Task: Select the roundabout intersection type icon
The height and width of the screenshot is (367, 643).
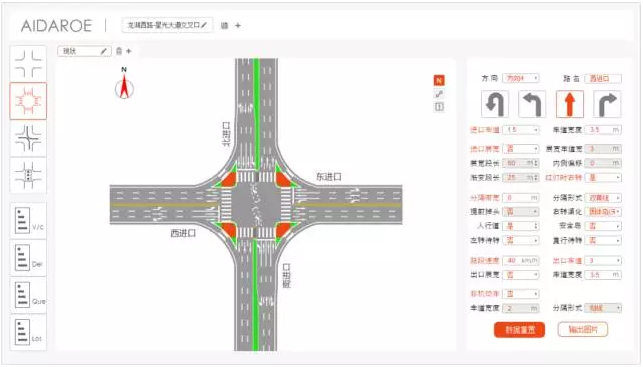Action: click(28, 101)
